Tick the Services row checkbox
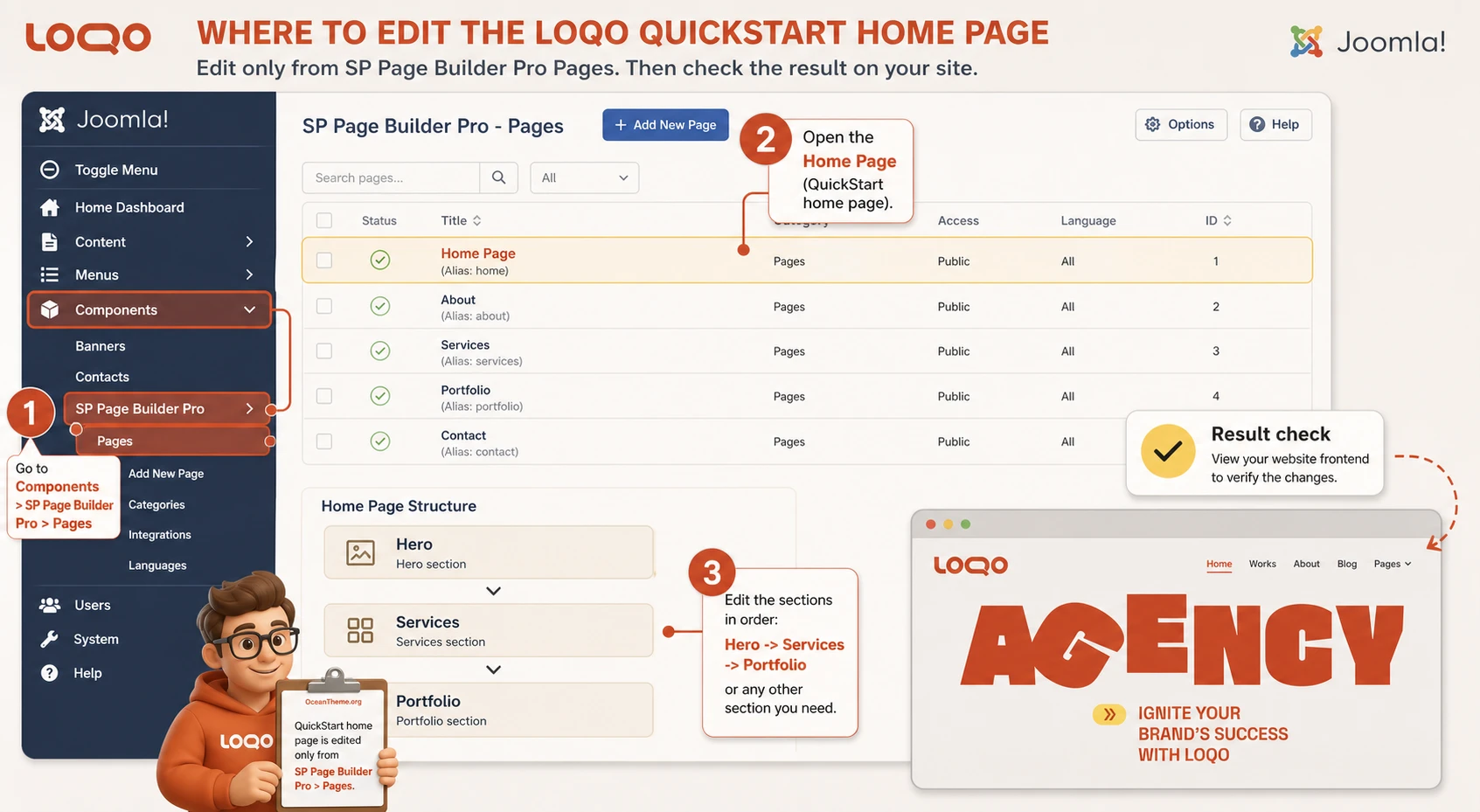Viewport: 1480px width, 812px height. (324, 350)
